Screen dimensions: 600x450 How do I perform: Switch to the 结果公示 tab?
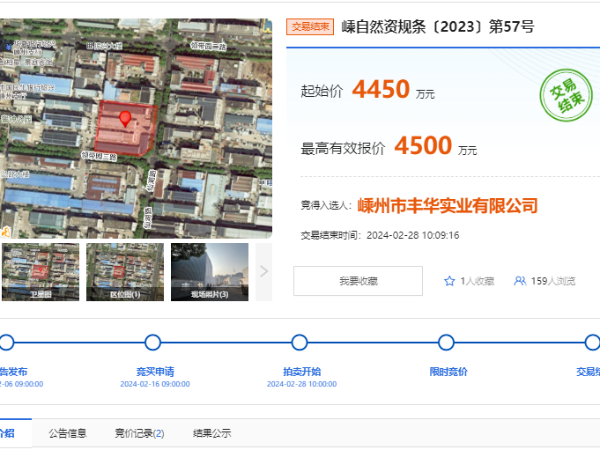pos(212,433)
